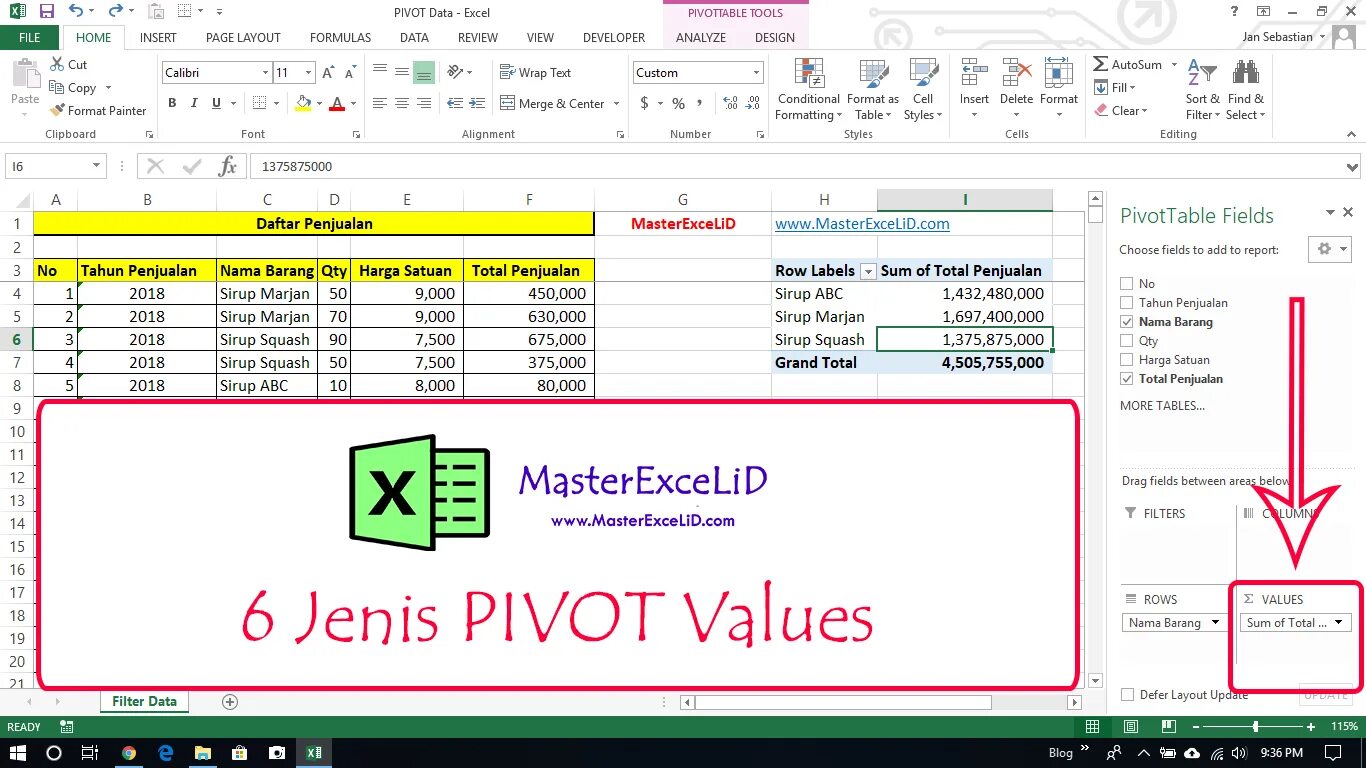Open the Row Labels filter dropdown
This screenshot has width=1366, height=768.
click(x=868, y=271)
